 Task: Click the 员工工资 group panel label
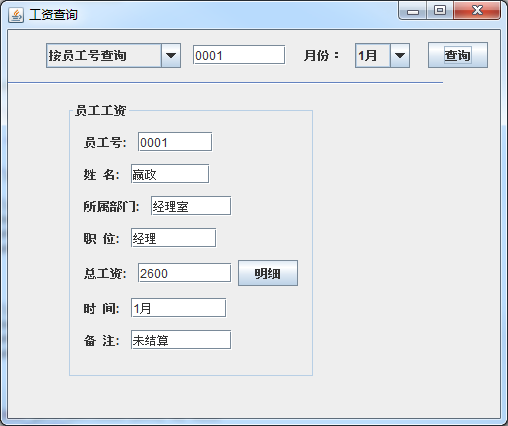[100, 110]
